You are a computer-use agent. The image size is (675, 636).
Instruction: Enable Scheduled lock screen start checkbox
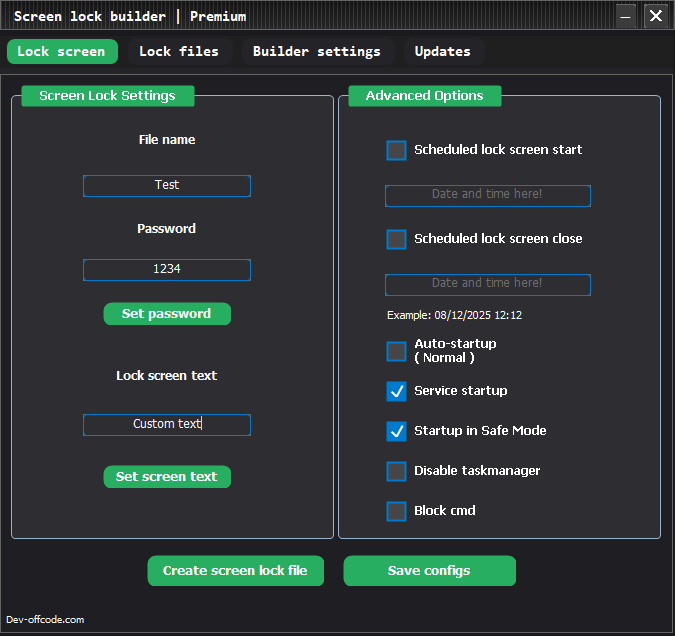(396, 150)
